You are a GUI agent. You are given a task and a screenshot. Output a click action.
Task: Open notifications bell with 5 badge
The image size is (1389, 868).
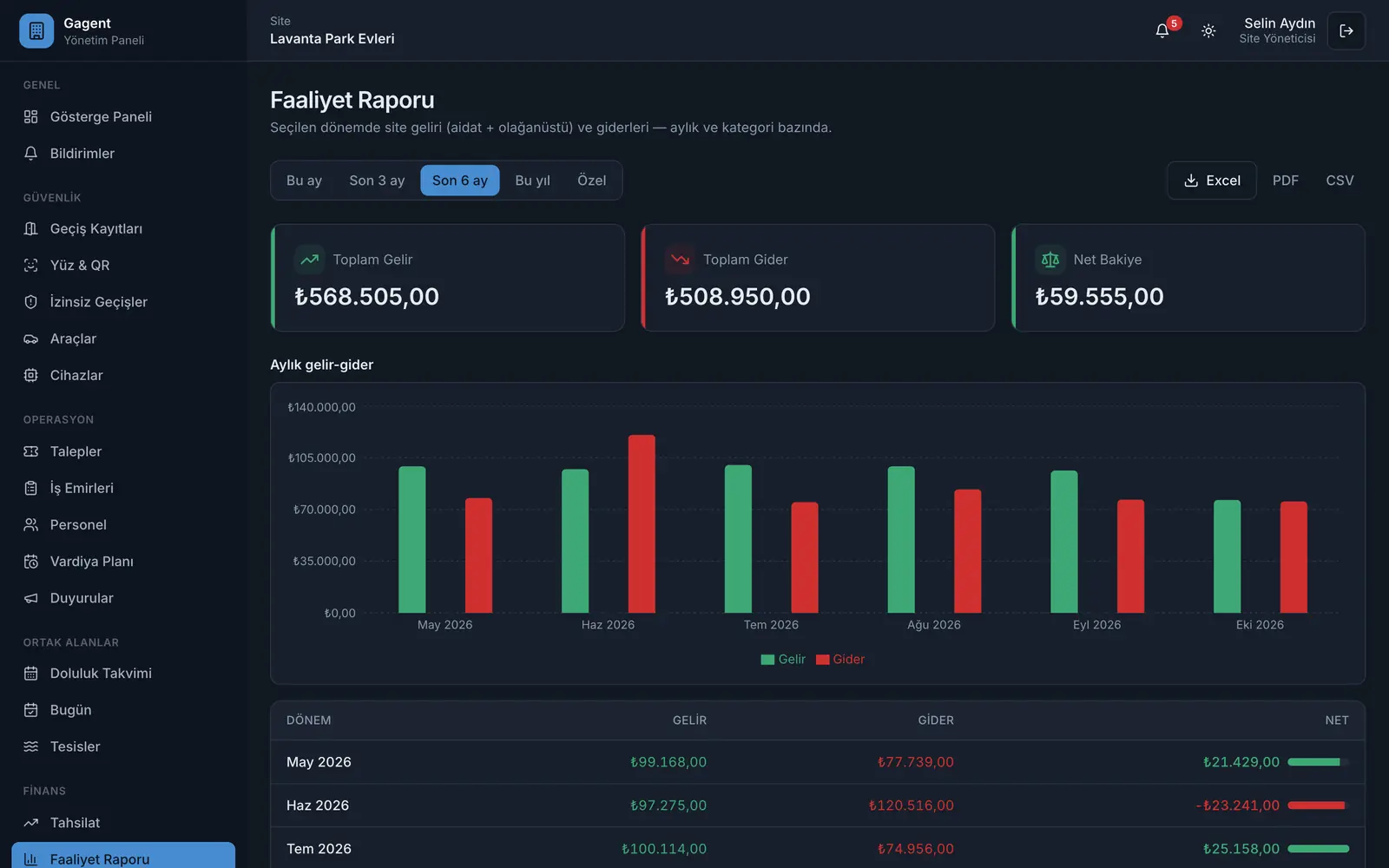1162,31
